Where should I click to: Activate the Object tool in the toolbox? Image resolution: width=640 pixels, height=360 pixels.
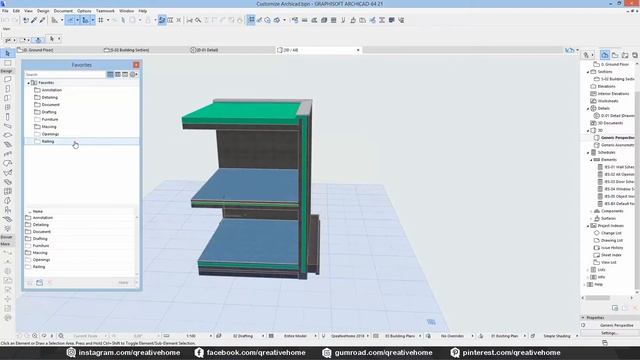point(7,210)
